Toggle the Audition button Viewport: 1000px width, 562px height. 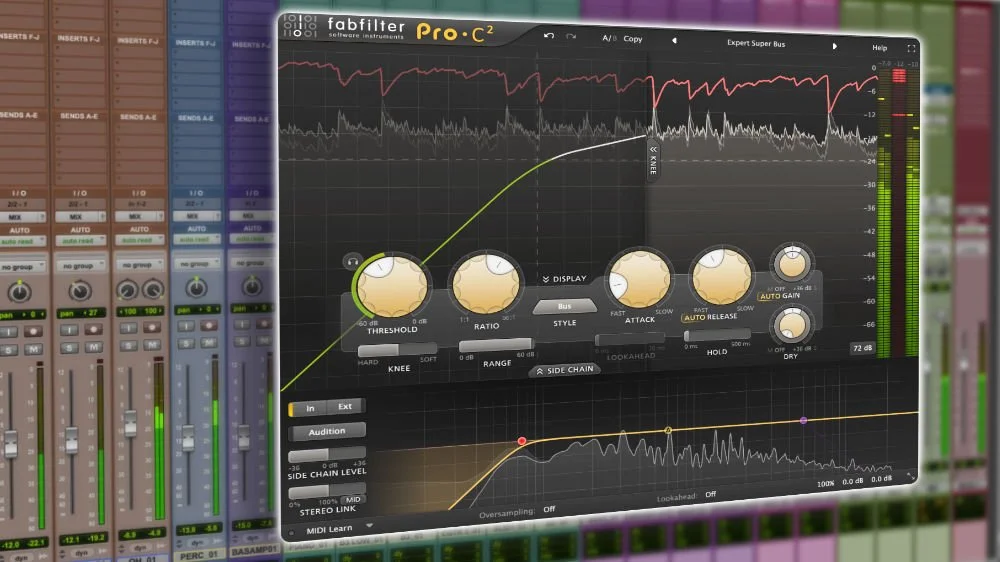327,432
